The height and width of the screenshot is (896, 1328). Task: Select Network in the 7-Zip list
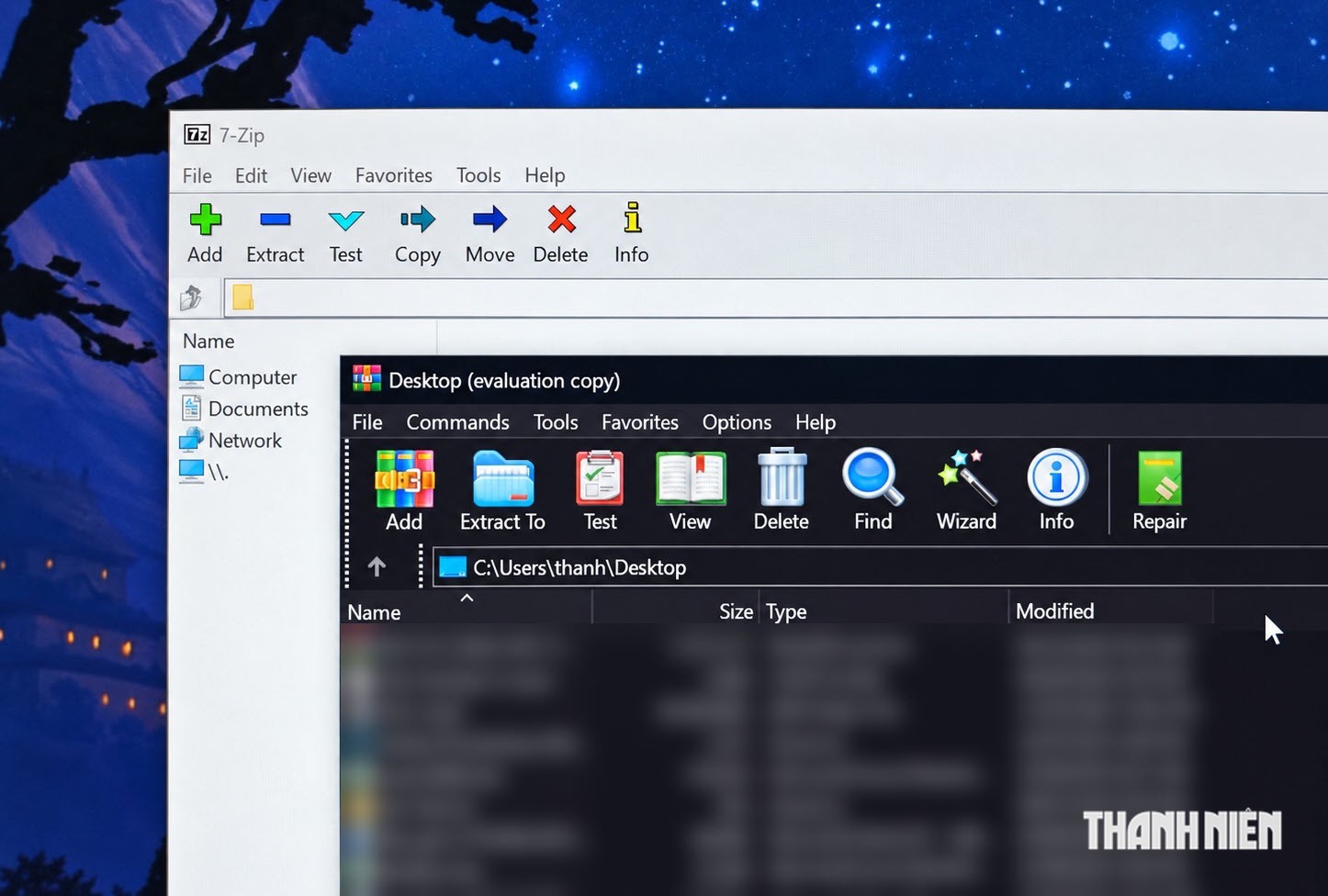coord(231,441)
